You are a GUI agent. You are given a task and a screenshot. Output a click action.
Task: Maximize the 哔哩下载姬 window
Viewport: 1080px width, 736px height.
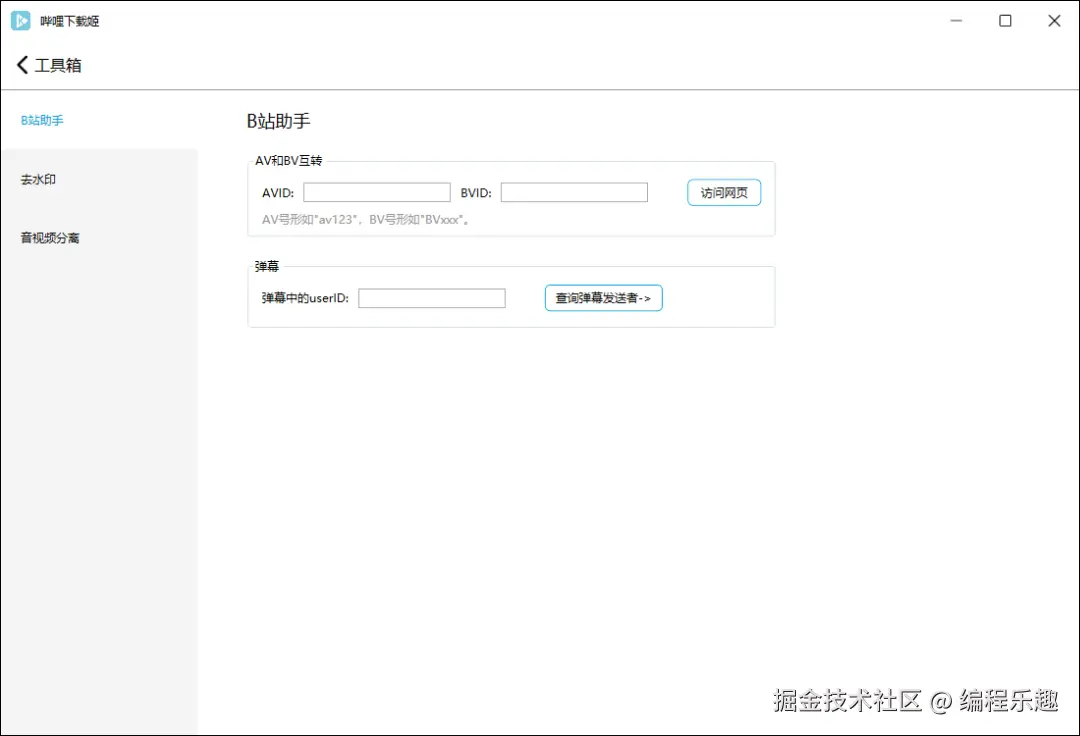point(1005,21)
